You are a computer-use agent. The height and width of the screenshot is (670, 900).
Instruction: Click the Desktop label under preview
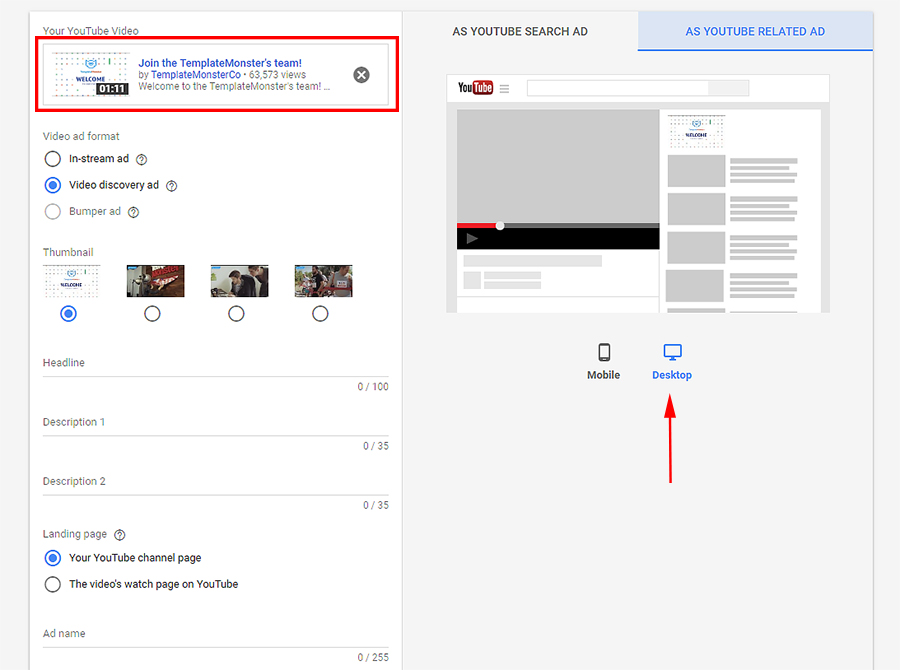pyautogui.click(x=672, y=375)
